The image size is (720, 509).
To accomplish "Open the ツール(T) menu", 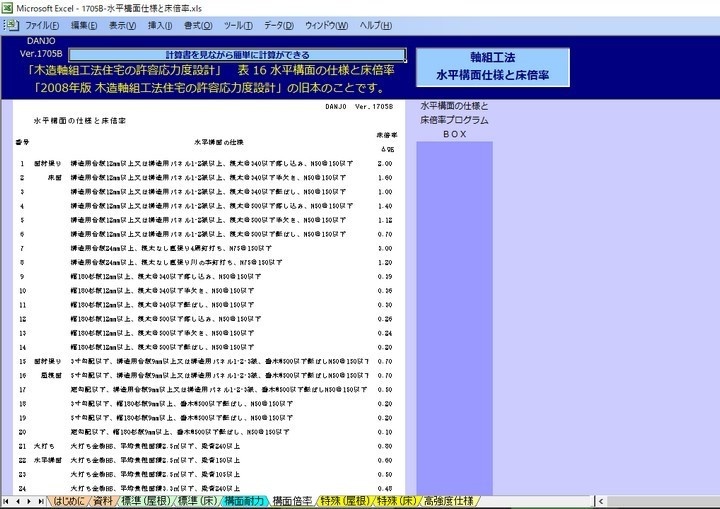I will point(238,26).
